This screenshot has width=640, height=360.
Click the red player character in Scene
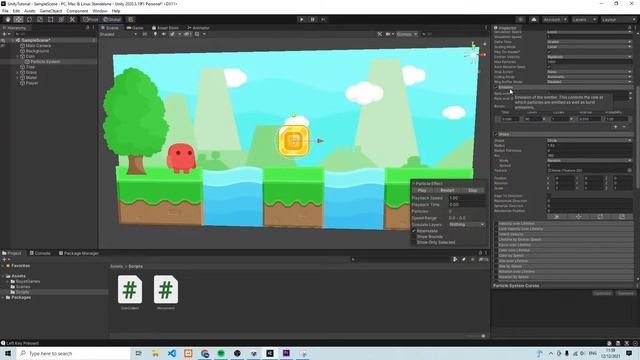pos(181,158)
